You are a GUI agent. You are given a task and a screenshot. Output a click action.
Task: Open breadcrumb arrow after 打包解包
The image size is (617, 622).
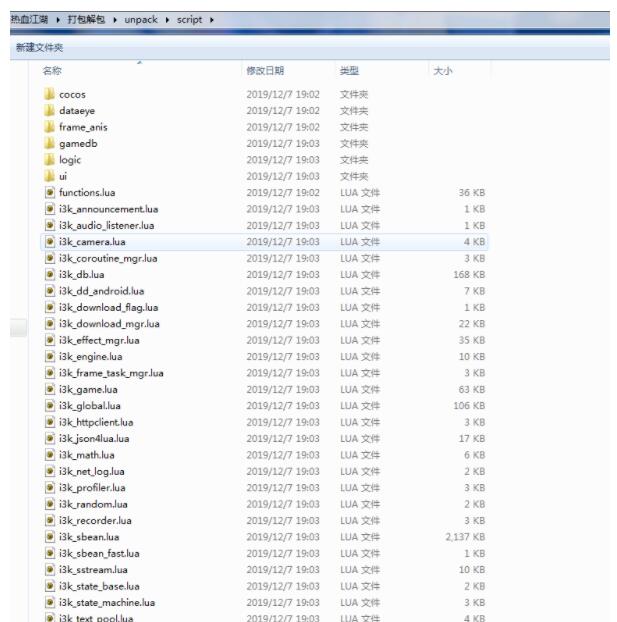(x=115, y=19)
